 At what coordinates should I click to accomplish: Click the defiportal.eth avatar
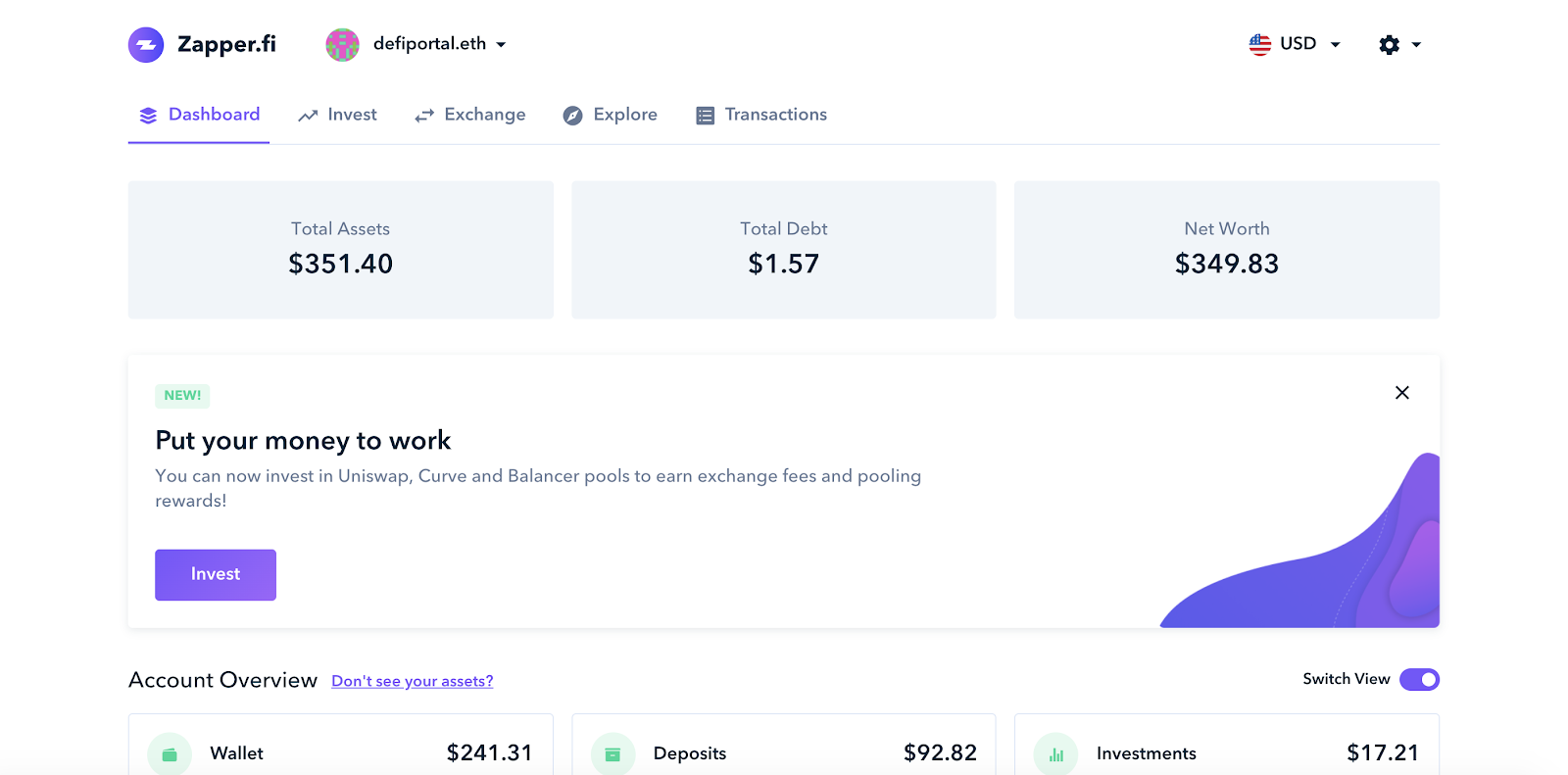pyautogui.click(x=342, y=44)
